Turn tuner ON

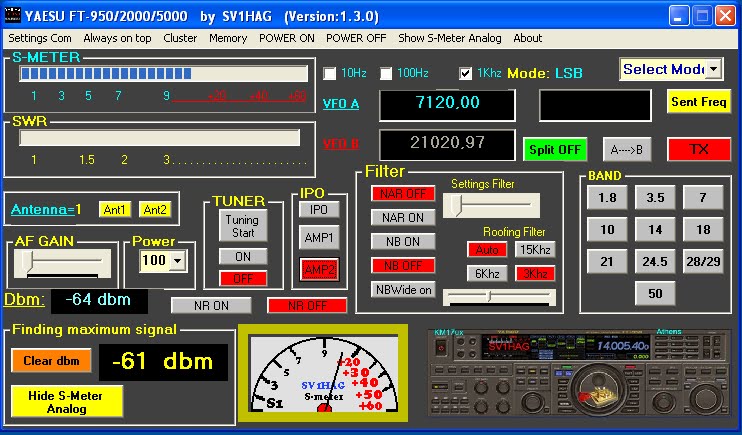click(243, 257)
